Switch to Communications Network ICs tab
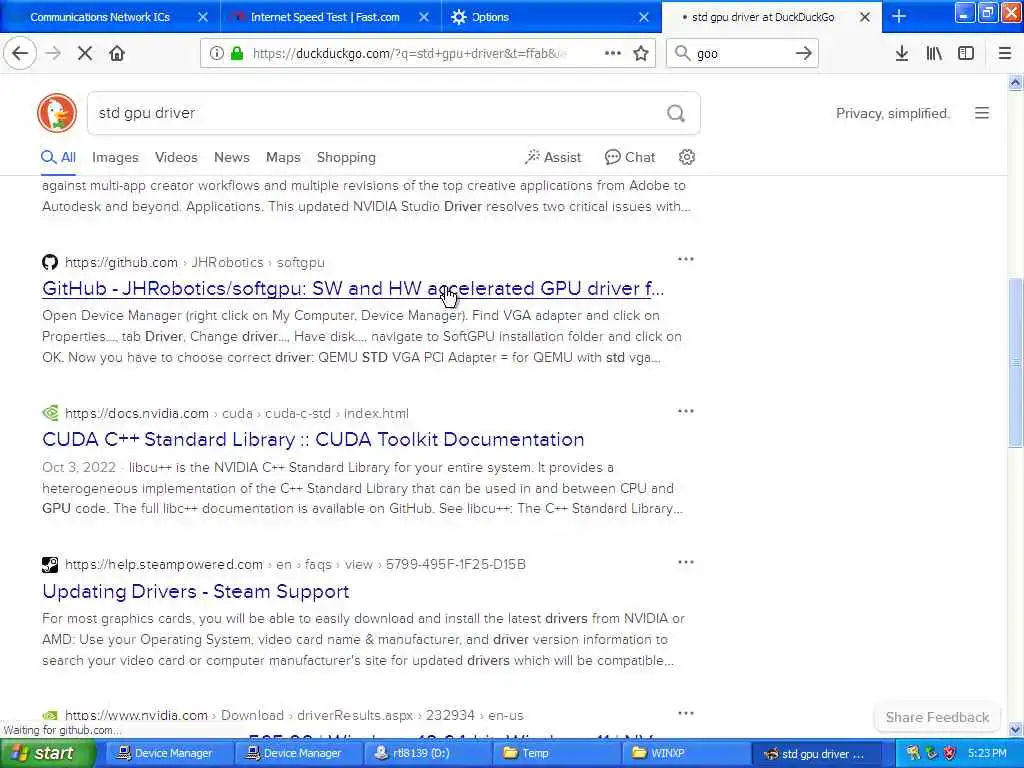 (100, 17)
